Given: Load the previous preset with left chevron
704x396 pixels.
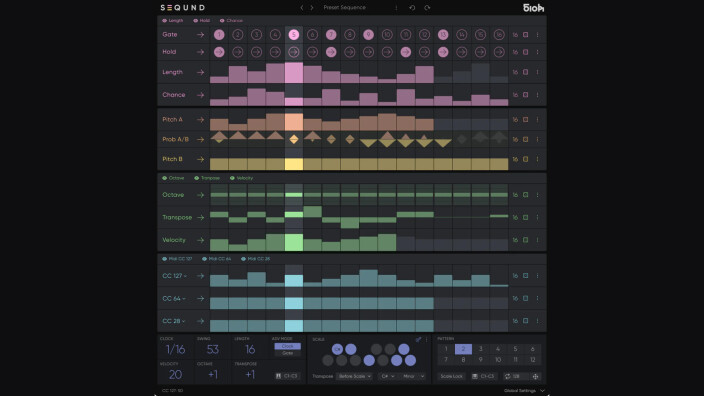Looking at the screenshot, I should (302, 8).
